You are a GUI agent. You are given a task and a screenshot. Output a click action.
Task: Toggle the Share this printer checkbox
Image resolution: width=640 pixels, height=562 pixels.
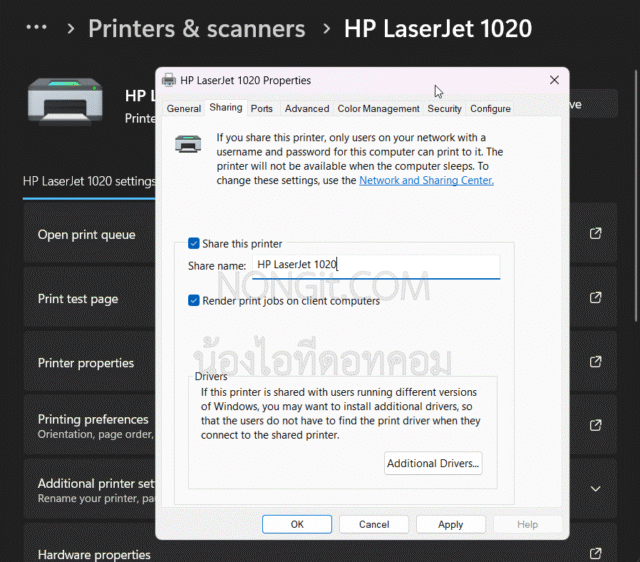193,244
